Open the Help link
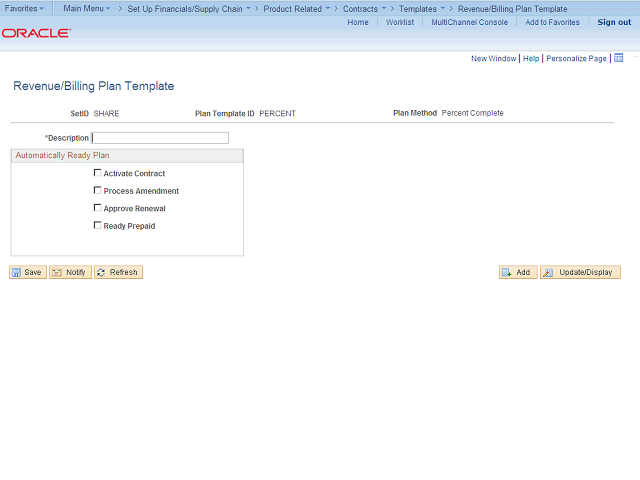640x480 pixels. (x=531, y=58)
